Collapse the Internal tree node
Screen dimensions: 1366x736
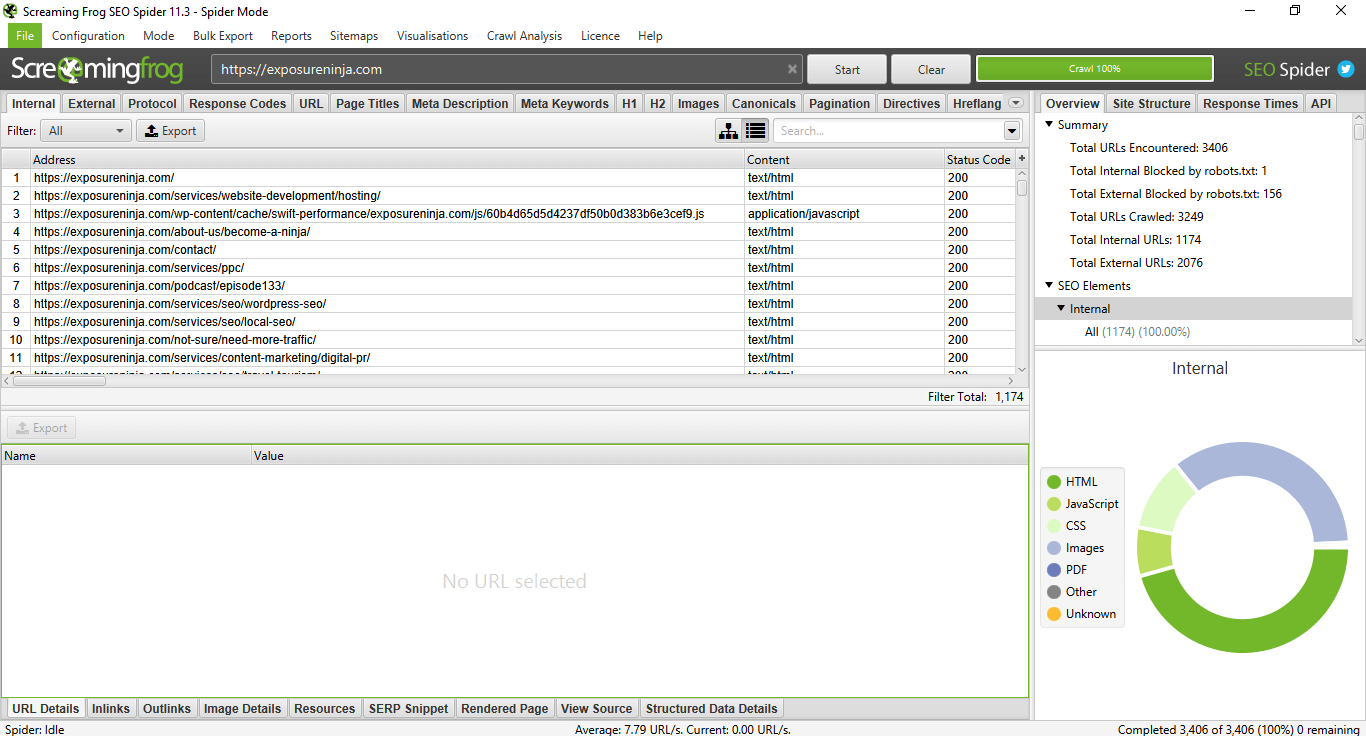point(1061,309)
